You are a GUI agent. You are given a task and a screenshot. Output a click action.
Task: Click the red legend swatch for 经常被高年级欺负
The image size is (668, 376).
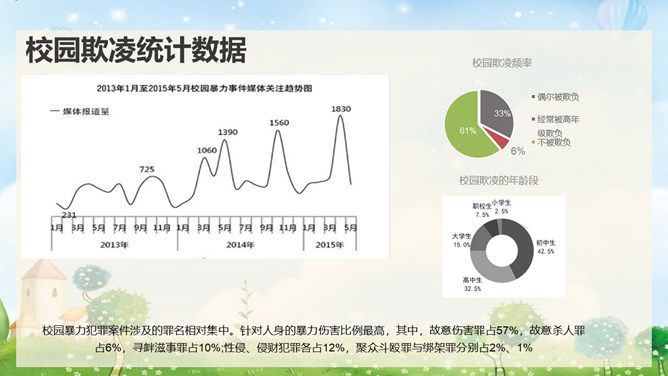(533, 119)
